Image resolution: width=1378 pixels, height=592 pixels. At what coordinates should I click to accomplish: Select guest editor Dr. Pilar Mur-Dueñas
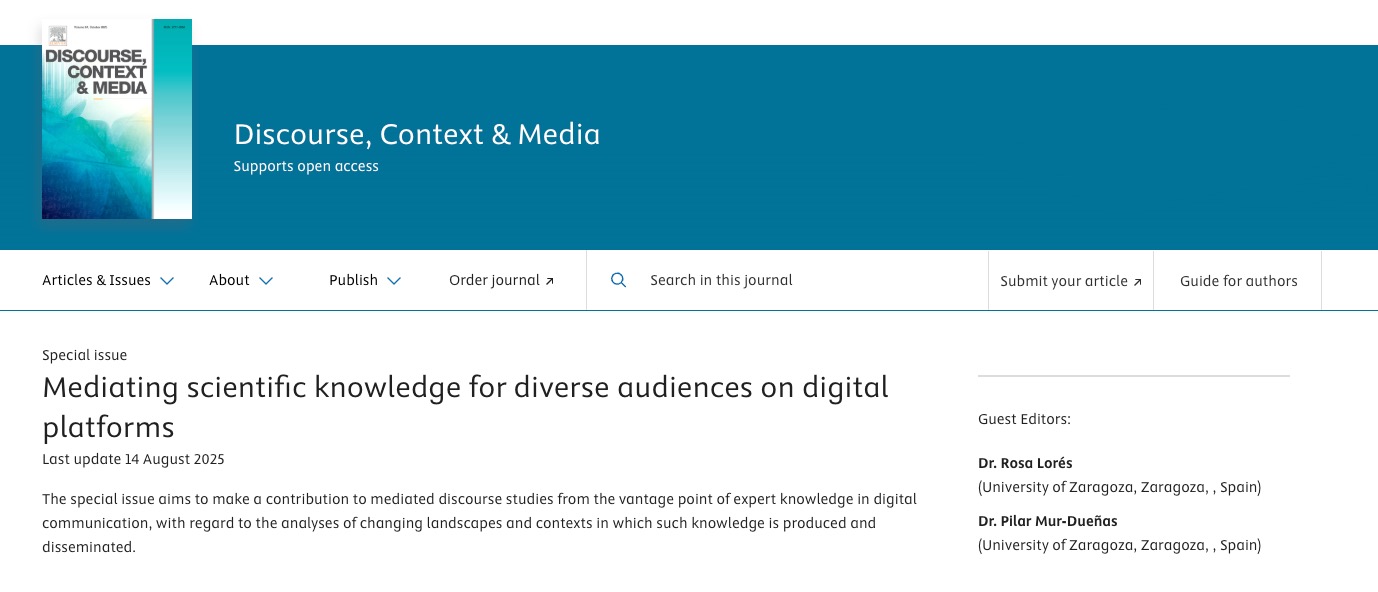point(1047,521)
